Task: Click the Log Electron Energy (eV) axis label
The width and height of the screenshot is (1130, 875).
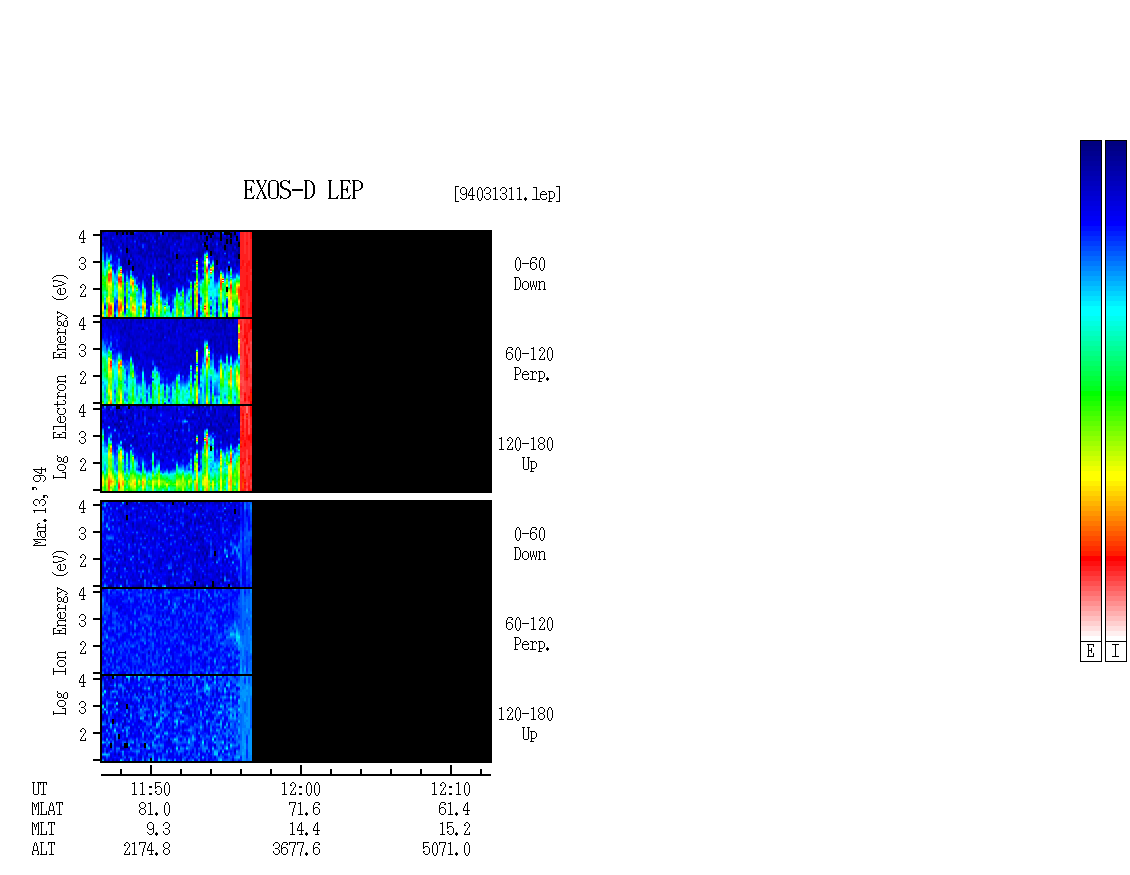Action: [x=60, y=376]
